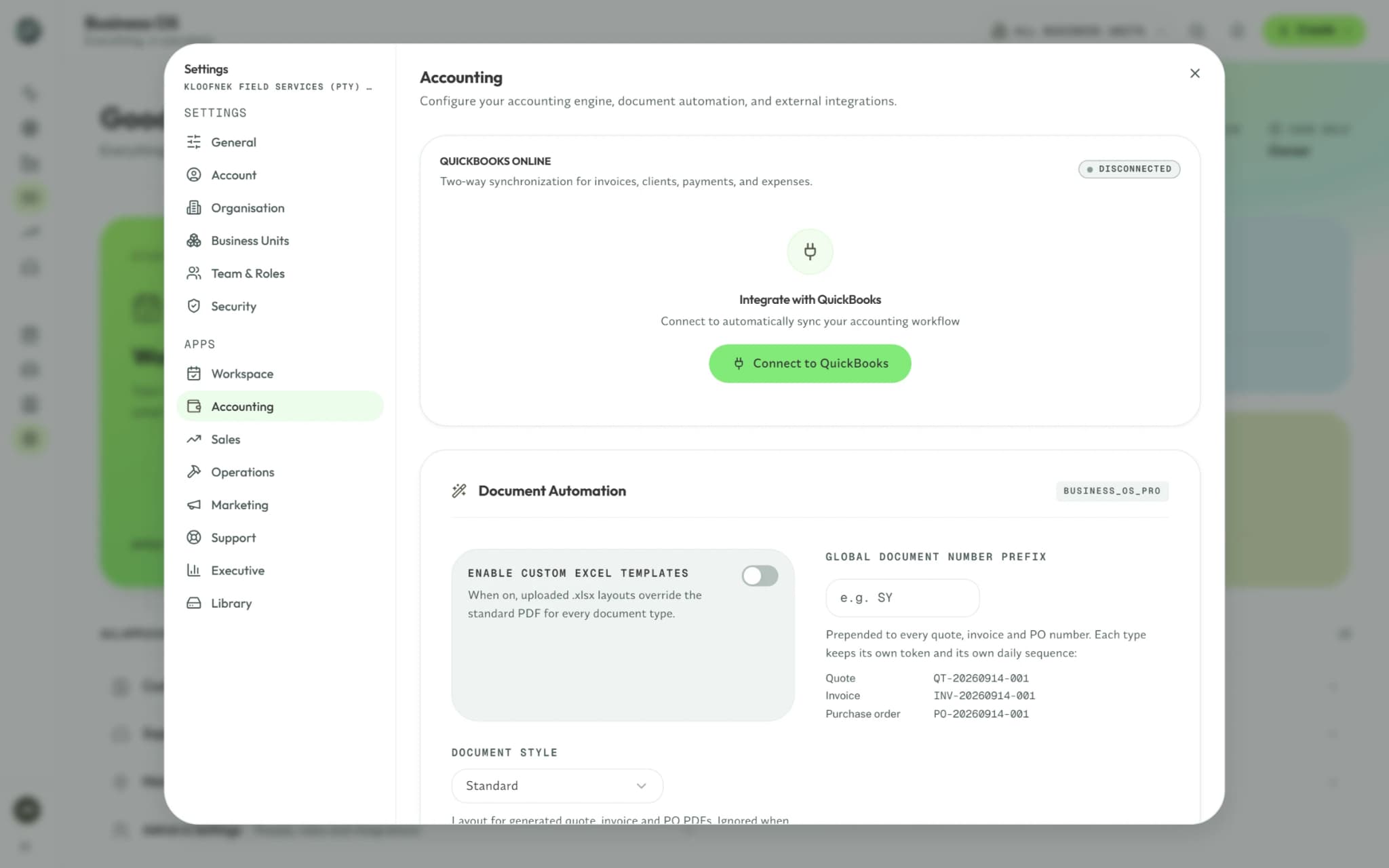The width and height of the screenshot is (1389, 868).
Task: Click the Organisation building icon
Action: (x=194, y=208)
